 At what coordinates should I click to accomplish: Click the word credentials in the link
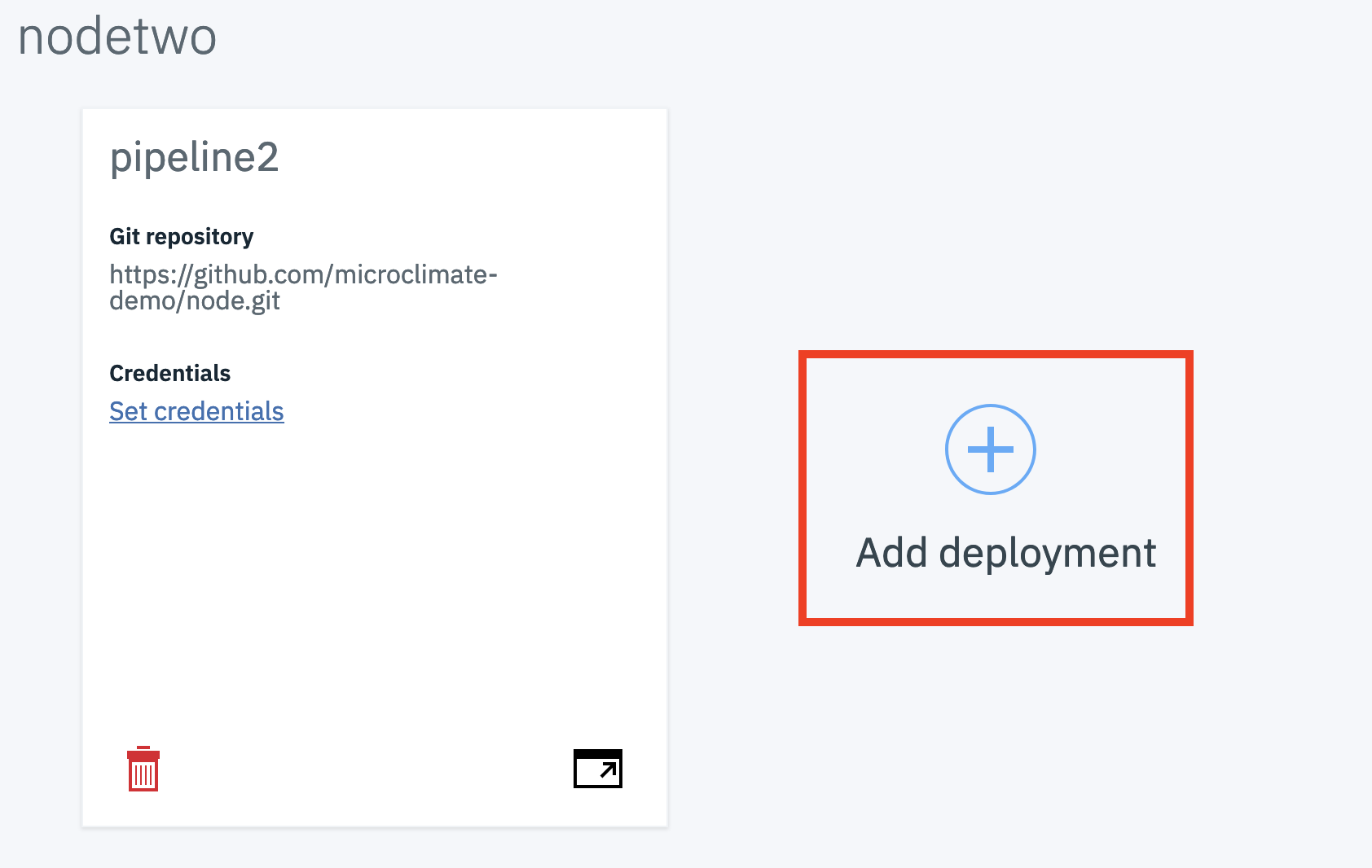pos(218,411)
